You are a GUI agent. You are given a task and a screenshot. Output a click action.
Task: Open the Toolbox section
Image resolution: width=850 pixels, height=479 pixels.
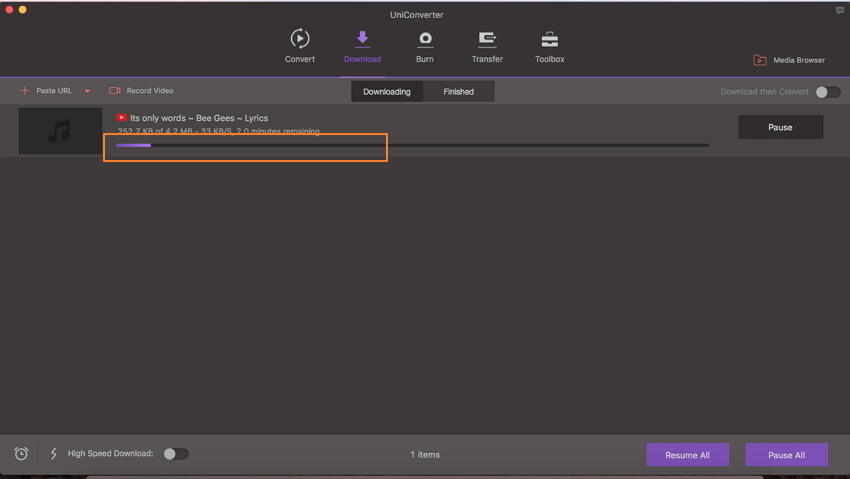coord(549,46)
